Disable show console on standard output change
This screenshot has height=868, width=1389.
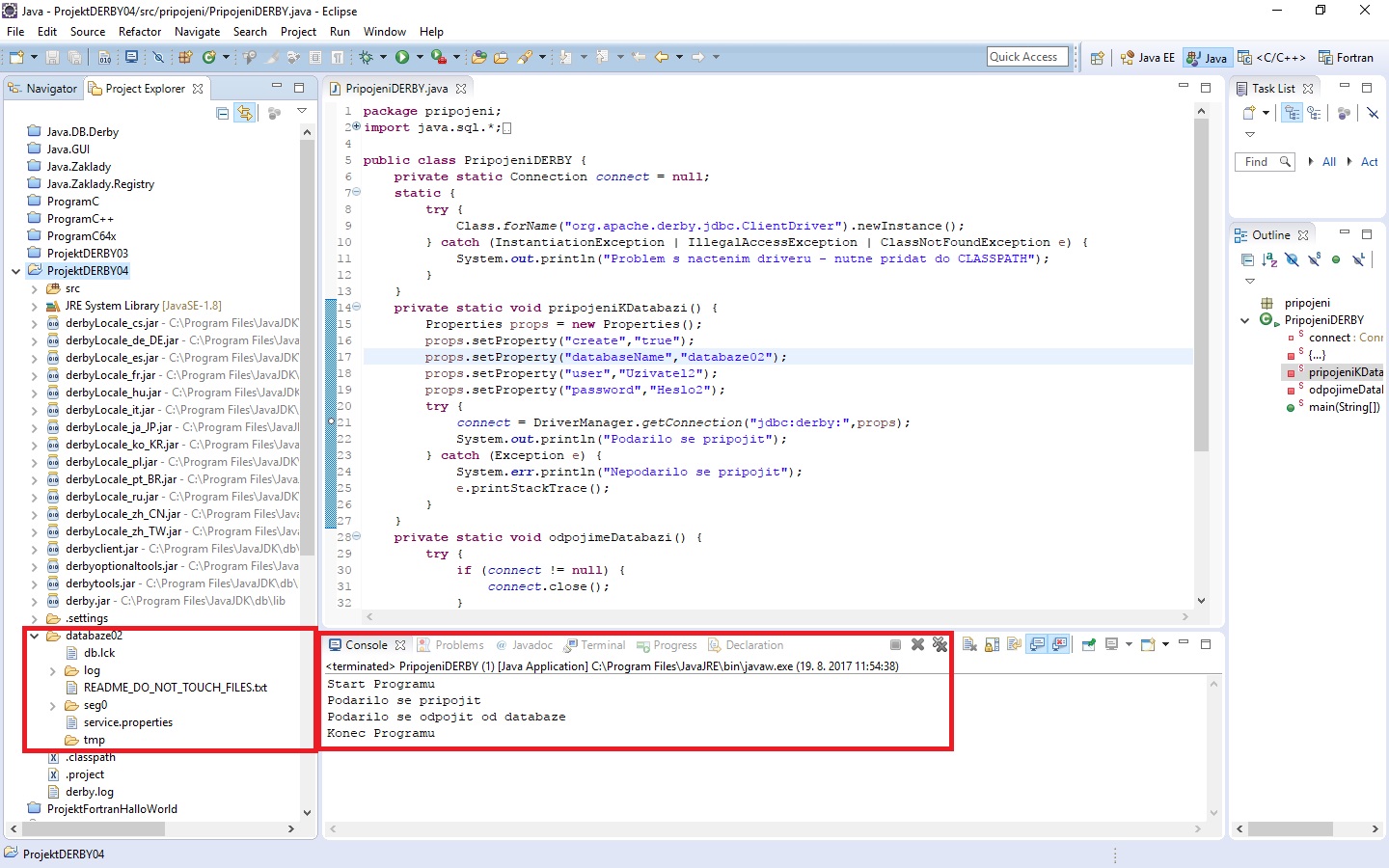pyautogui.click(x=1038, y=644)
